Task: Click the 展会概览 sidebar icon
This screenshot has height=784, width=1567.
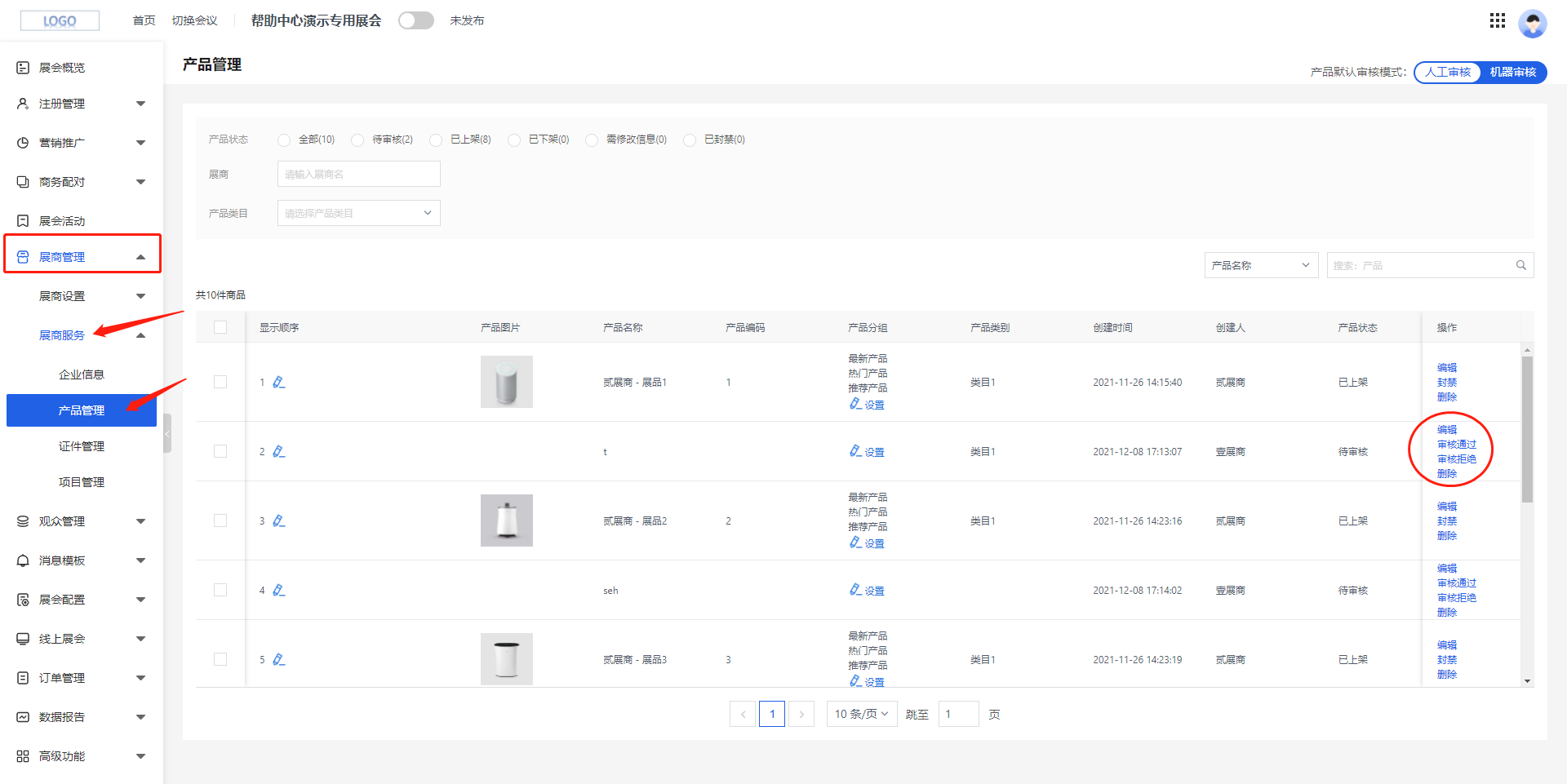Action: [x=23, y=68]
